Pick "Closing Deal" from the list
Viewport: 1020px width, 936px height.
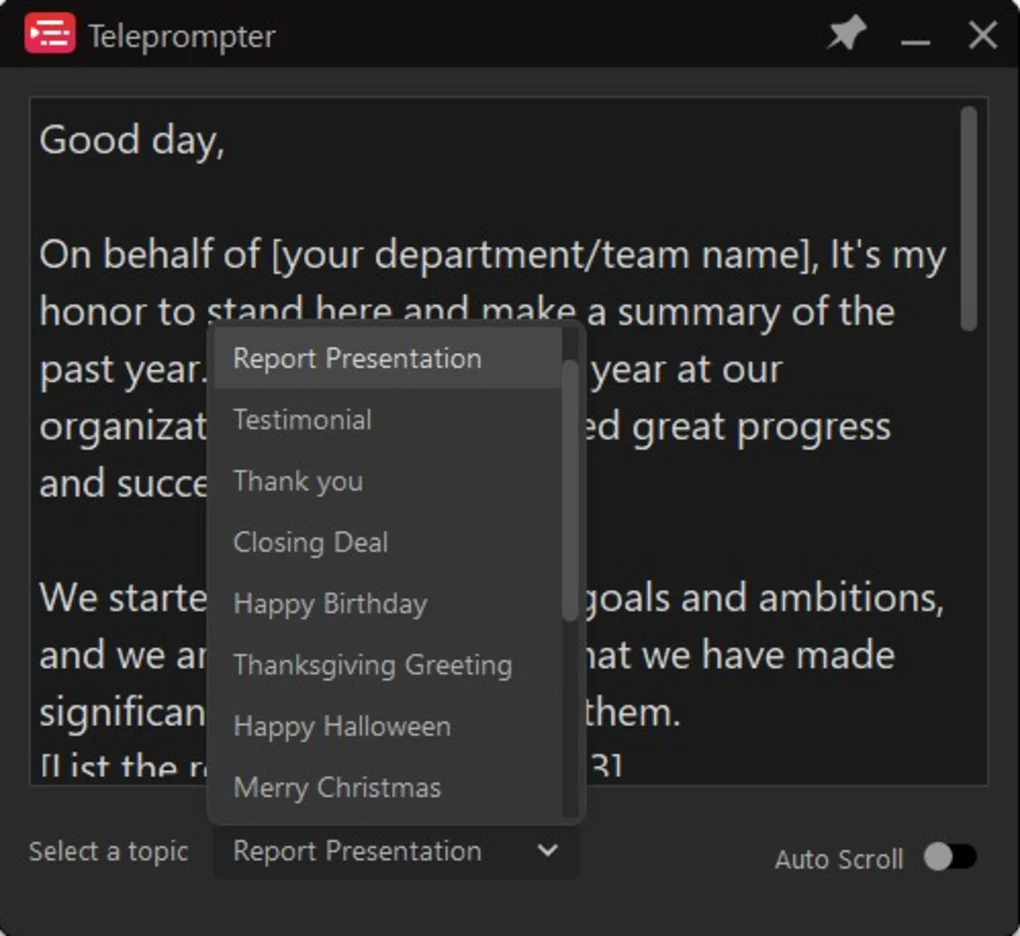pyautogui.click(x=310, y=542)
